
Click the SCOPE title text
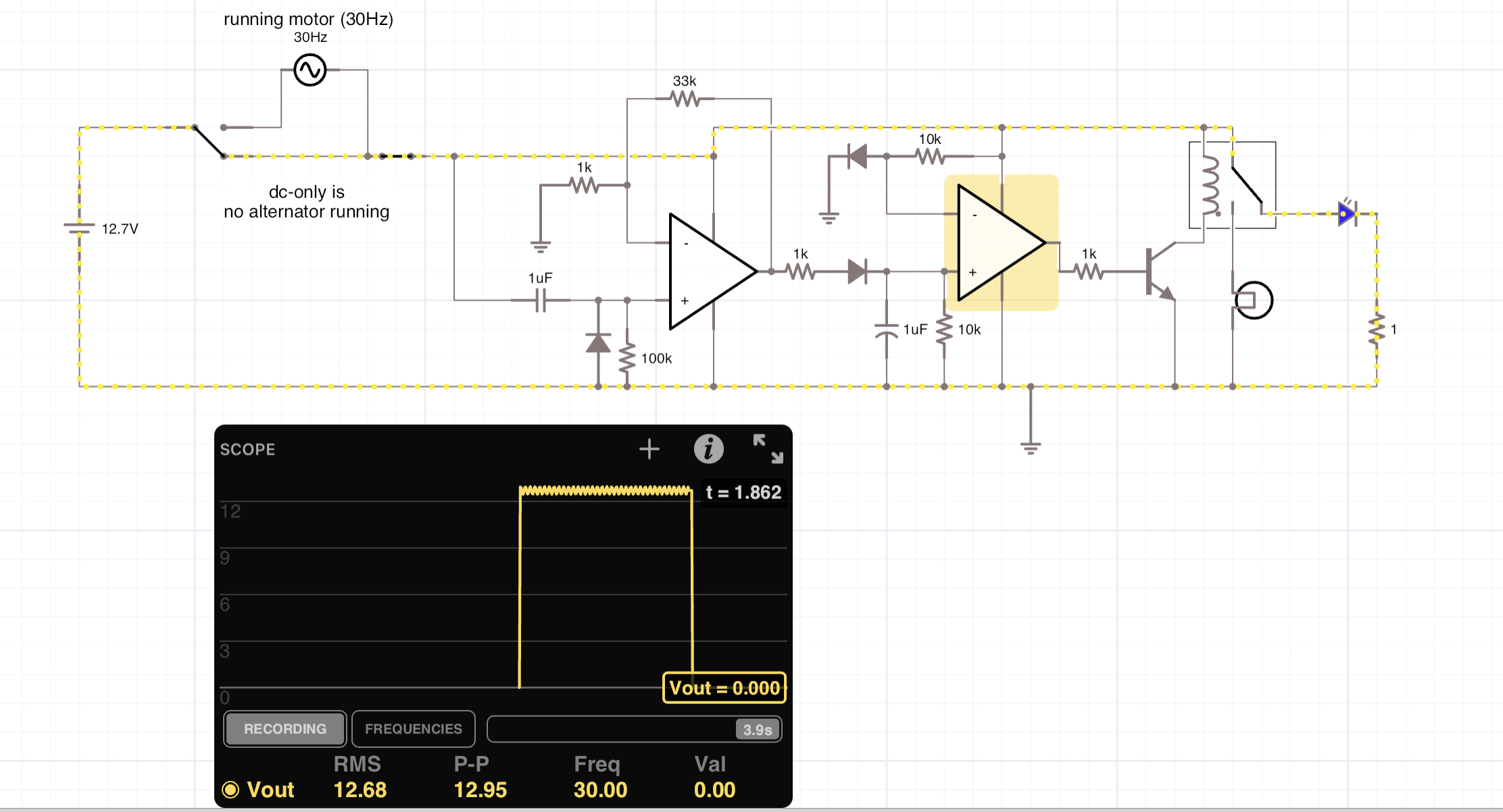pyautogui.click(x=247, y=449)
